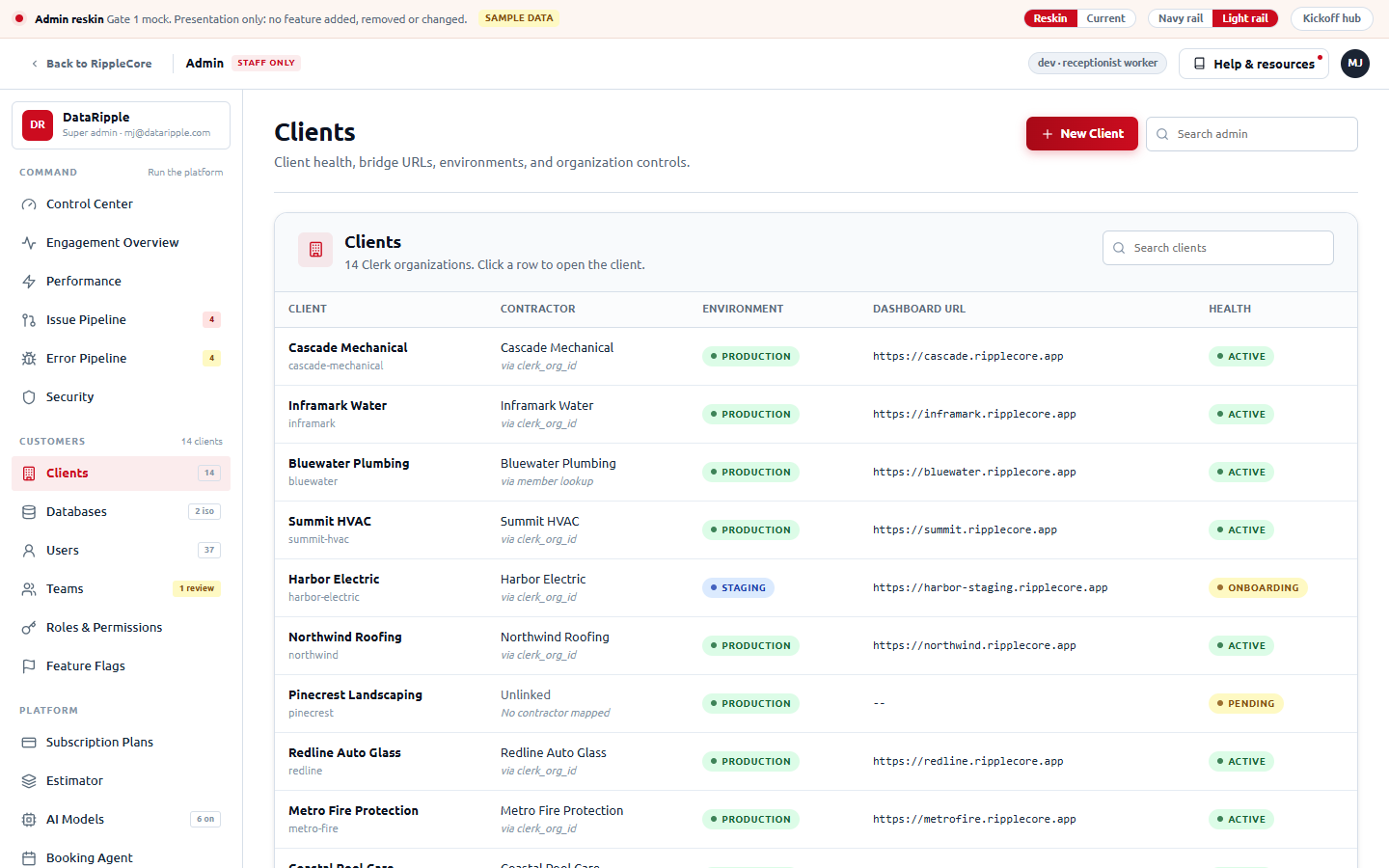Select the Light rail option
The image size is (1389, 868).
[x=1245, y=18]
